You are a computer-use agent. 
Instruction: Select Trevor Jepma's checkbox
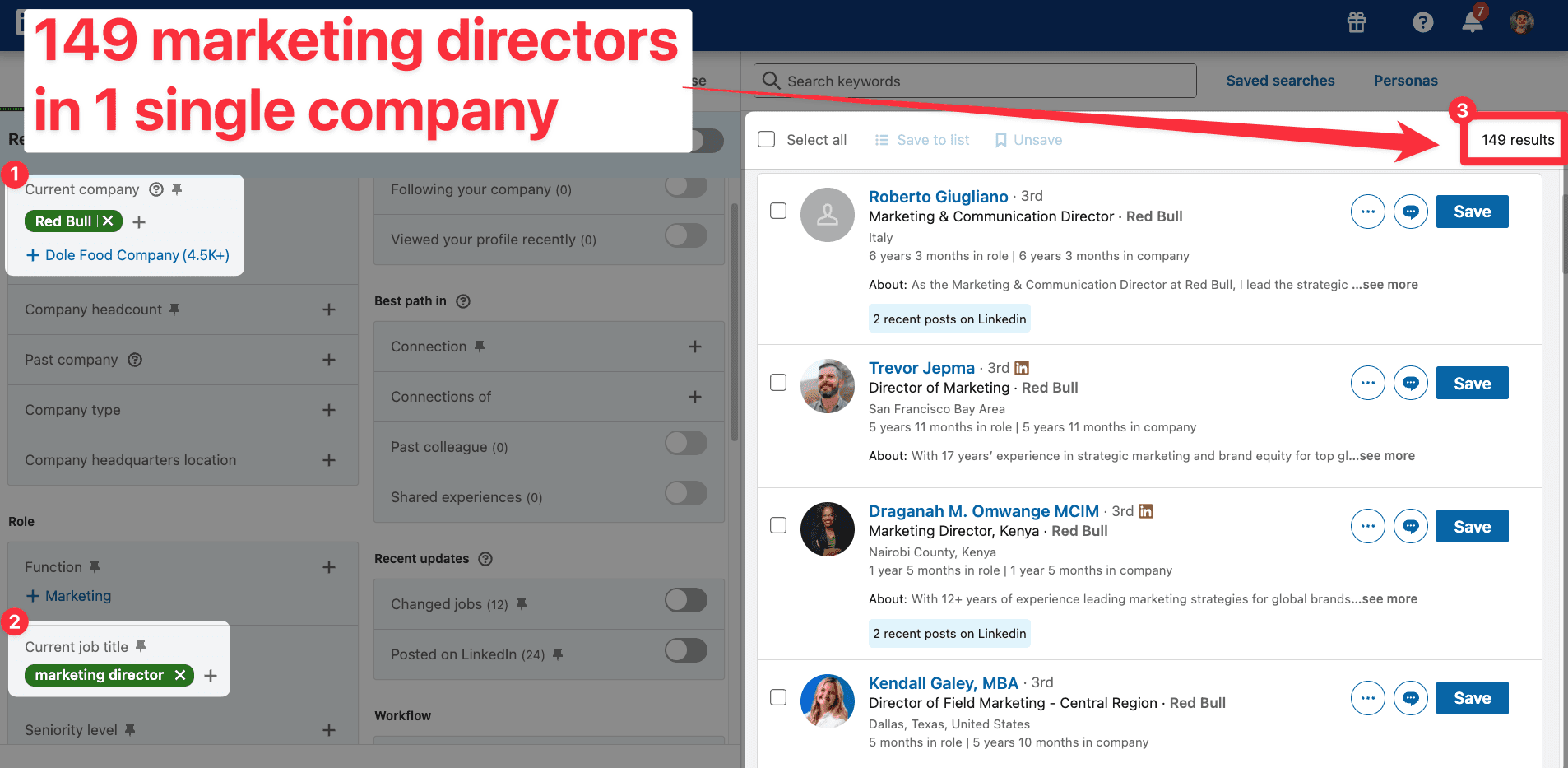coord(778,383)
